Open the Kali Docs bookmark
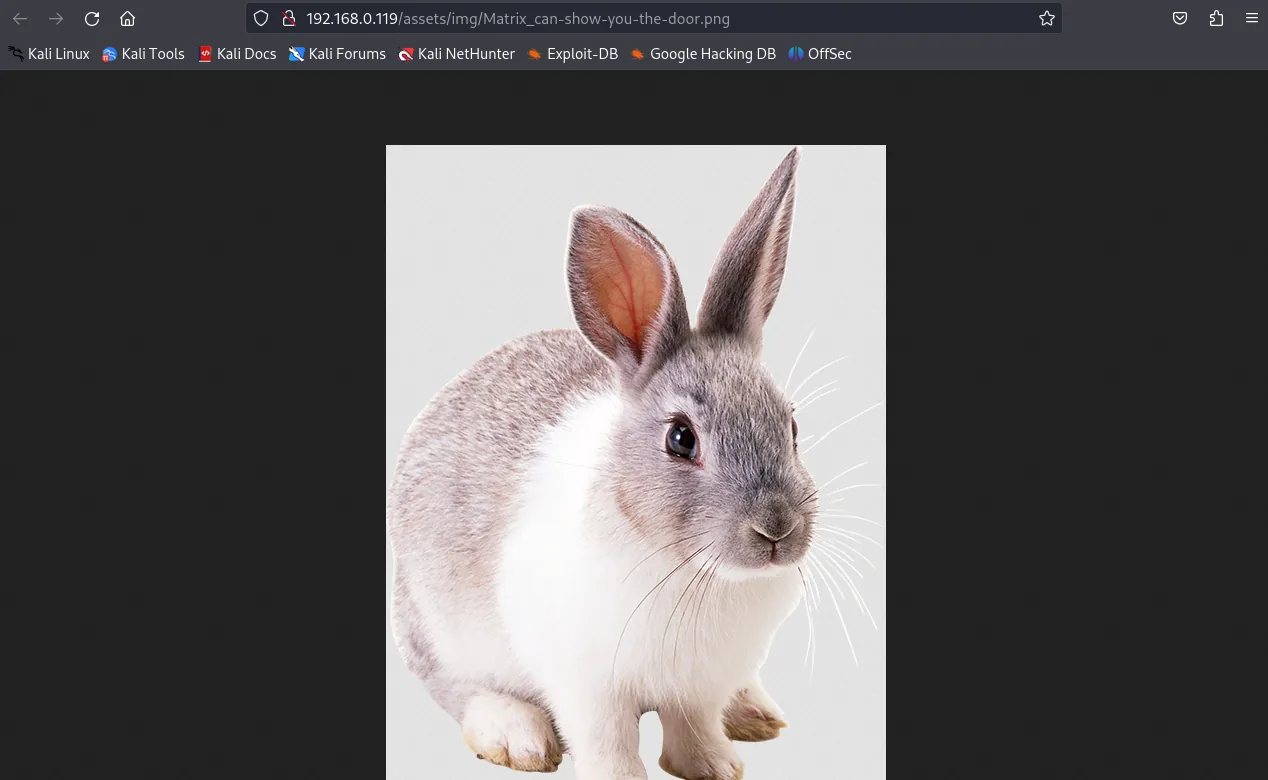This screenshot has width=1268, height=780. point(237,54)
